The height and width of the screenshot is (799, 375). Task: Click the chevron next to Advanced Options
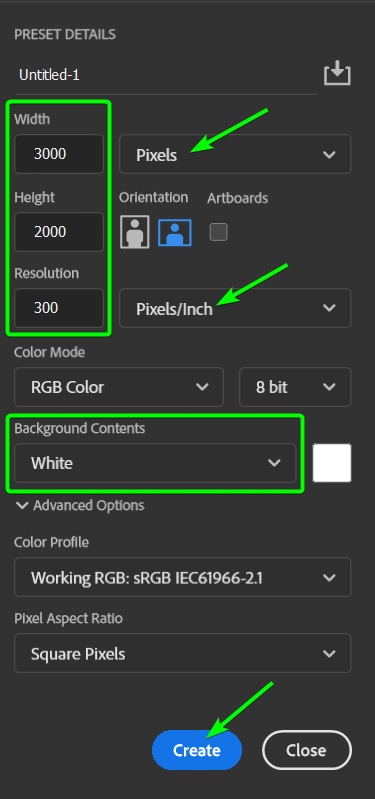22,505
